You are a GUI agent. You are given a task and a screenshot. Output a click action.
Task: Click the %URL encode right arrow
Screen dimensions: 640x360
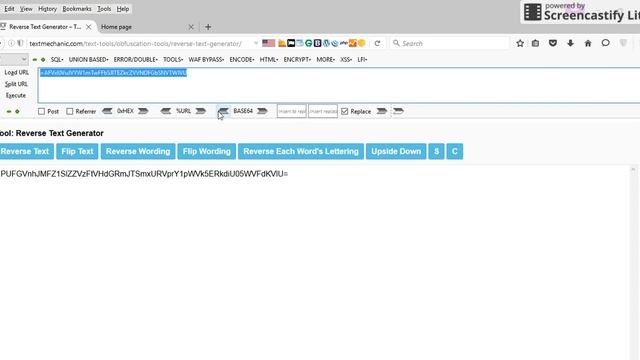click(x=200, y=111)
